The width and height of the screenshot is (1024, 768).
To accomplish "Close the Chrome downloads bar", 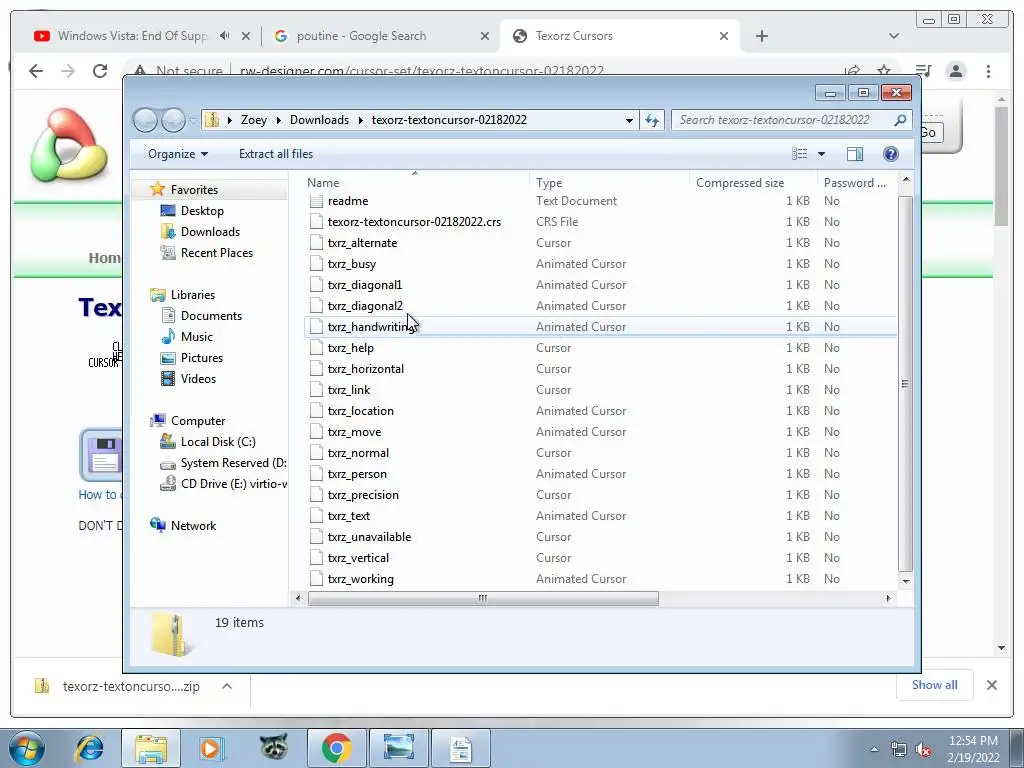I will click(991, 685).
